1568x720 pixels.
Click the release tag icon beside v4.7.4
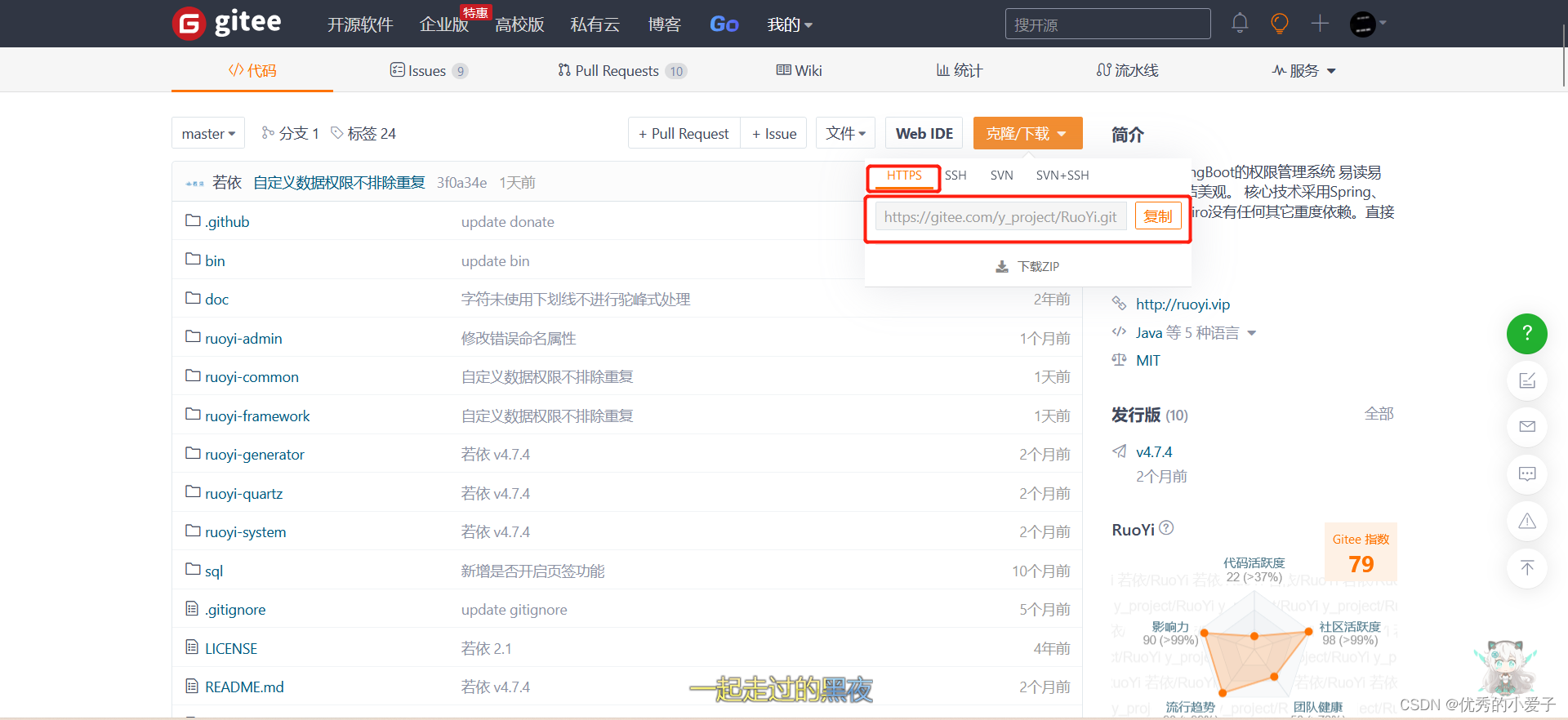click(1120, 451)
